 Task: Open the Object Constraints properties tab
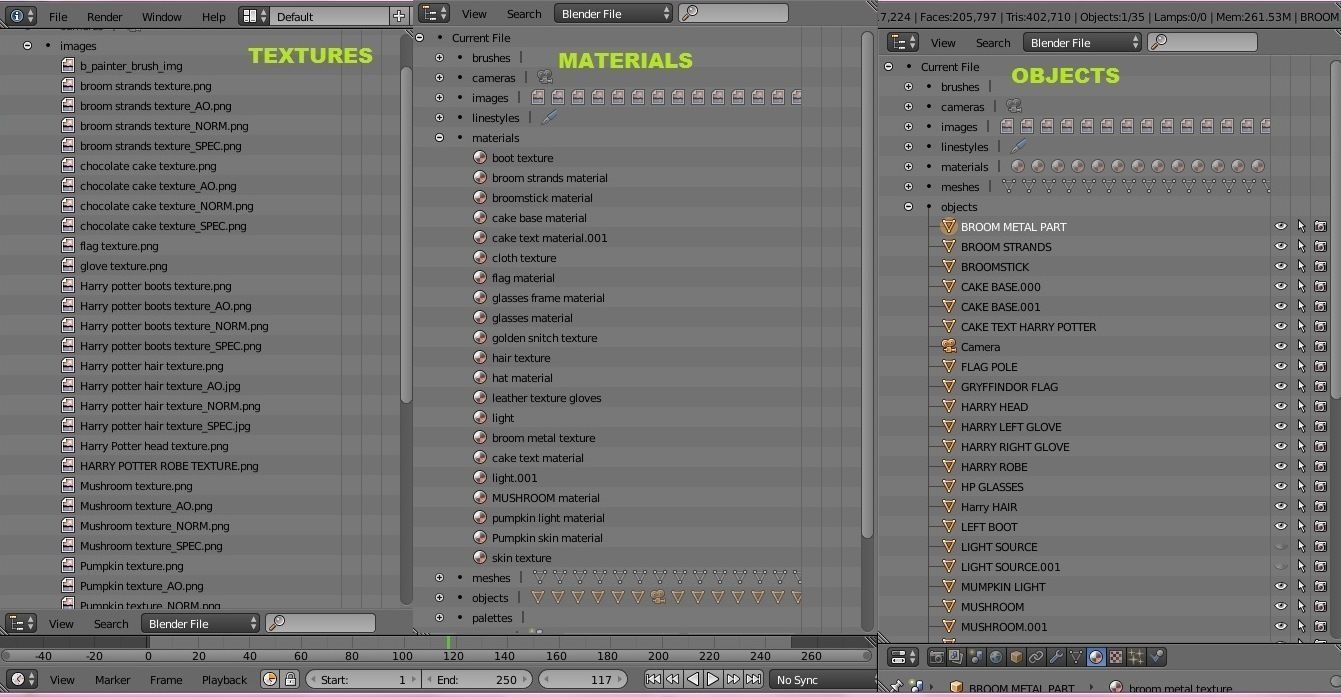click(x=1036, y=657)
